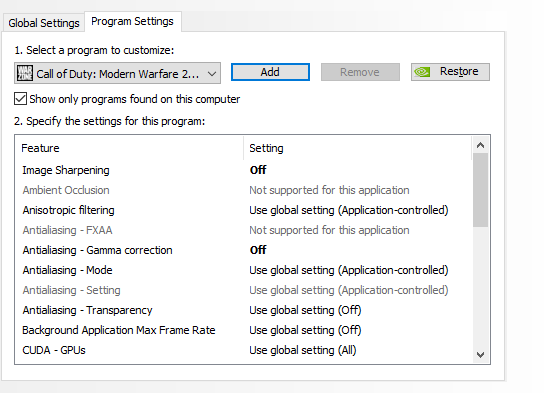This screenshot has width=544, height=393.
Task: Open CUDA GPUs setting value
Action: 303,350
